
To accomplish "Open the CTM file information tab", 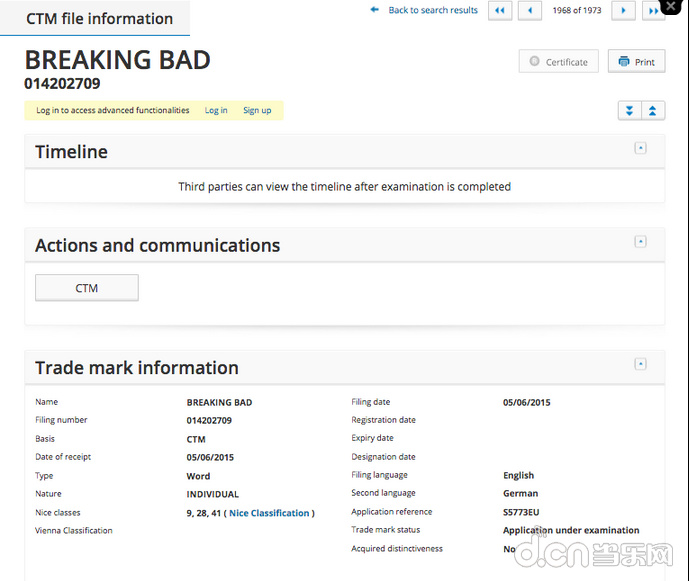I will click(95, 18).
